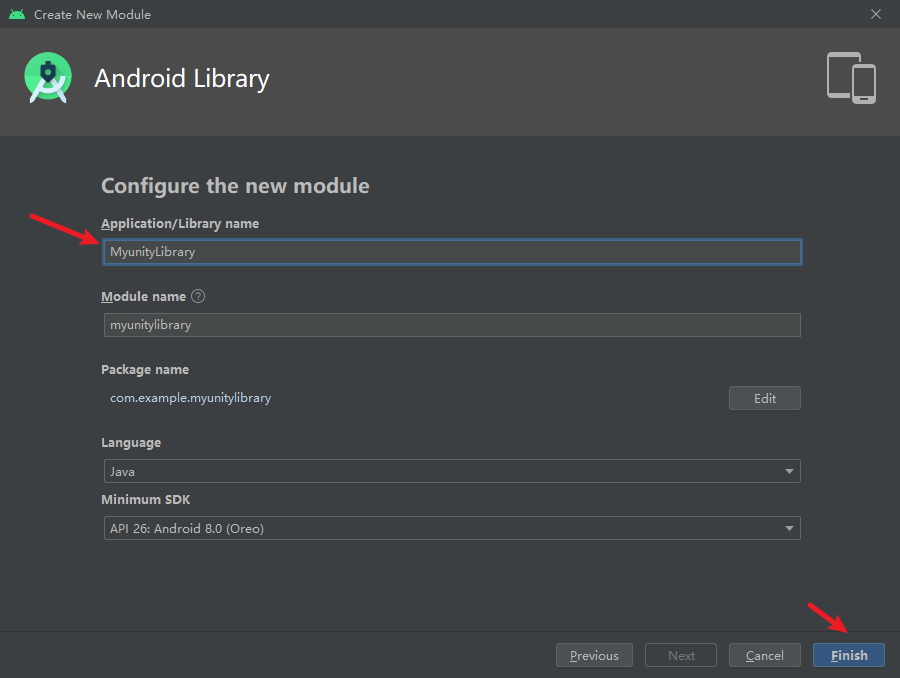Select the API 26 Minimum SDK combo box
Image resolution: width=900 pixels, height=678 pixels.
451,528
